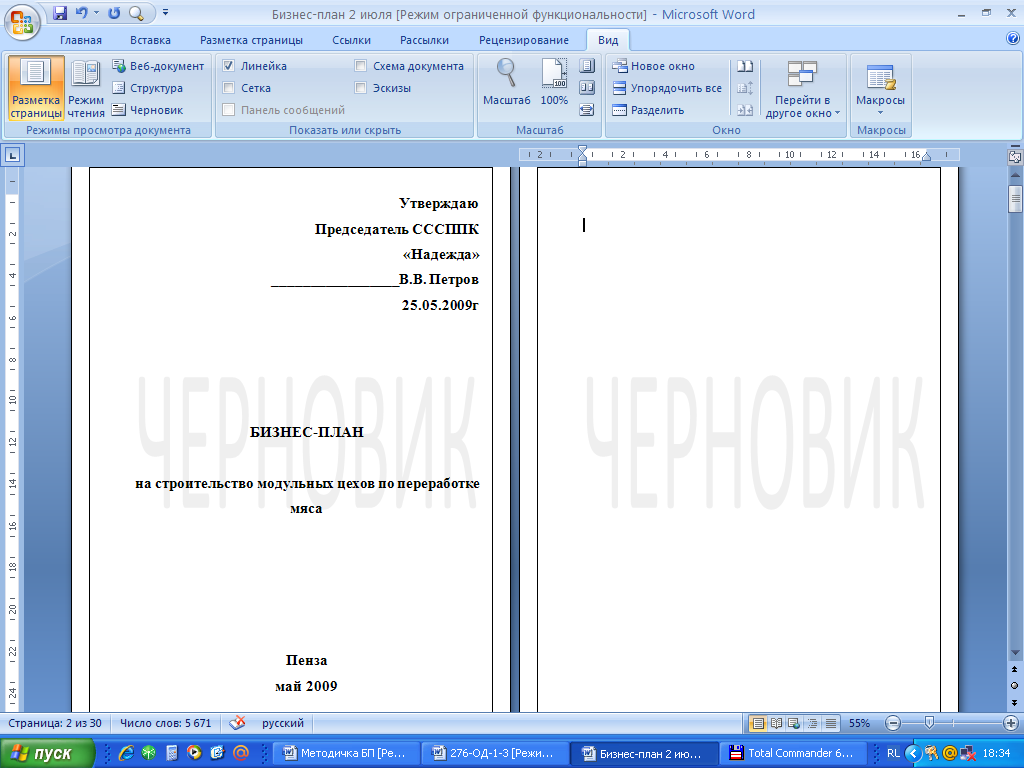This screenshot has height=768, width=1024.
Task: Click Разделить to split window
Action: tap(648, 110)
